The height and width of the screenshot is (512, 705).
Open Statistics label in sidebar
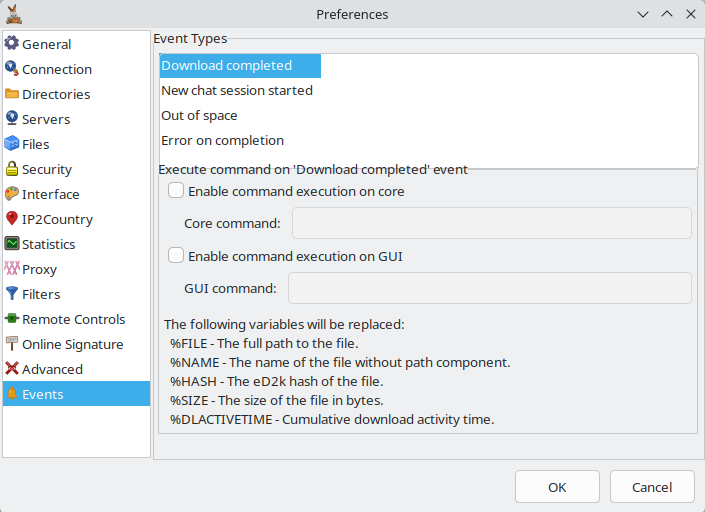(x=49, y=244)
